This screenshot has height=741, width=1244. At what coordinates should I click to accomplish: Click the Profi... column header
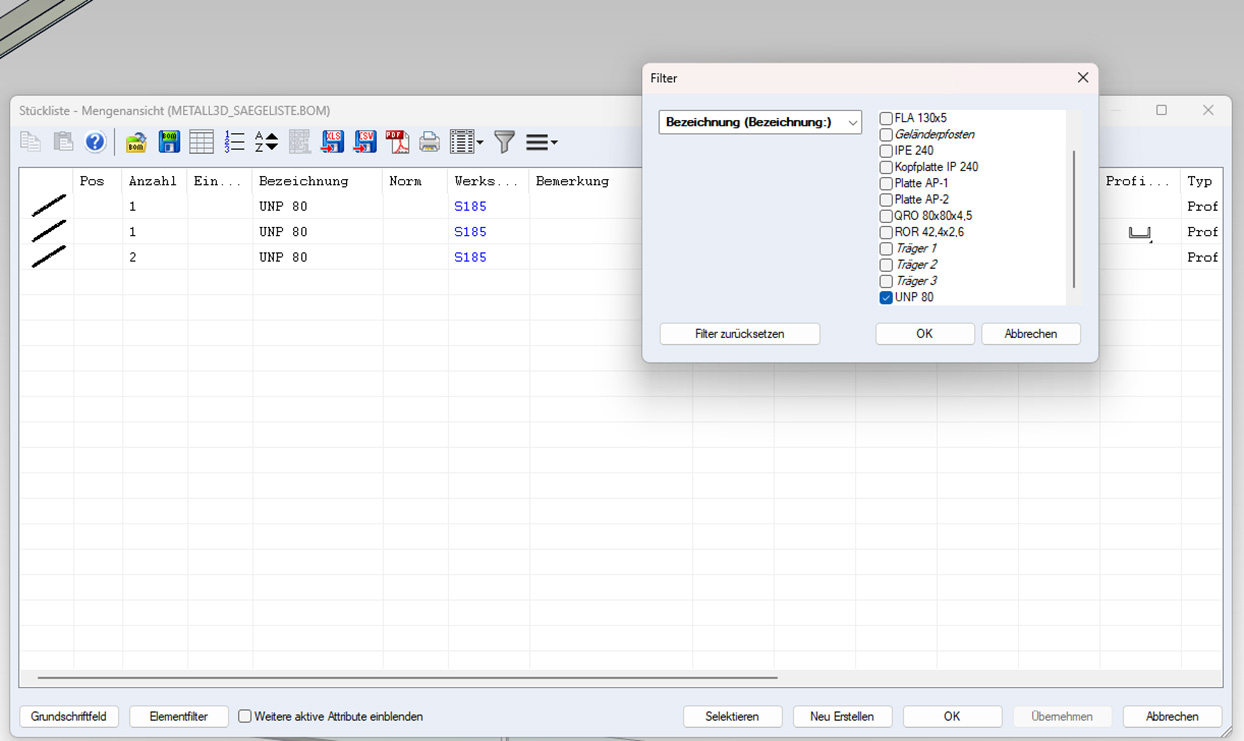1140,181
